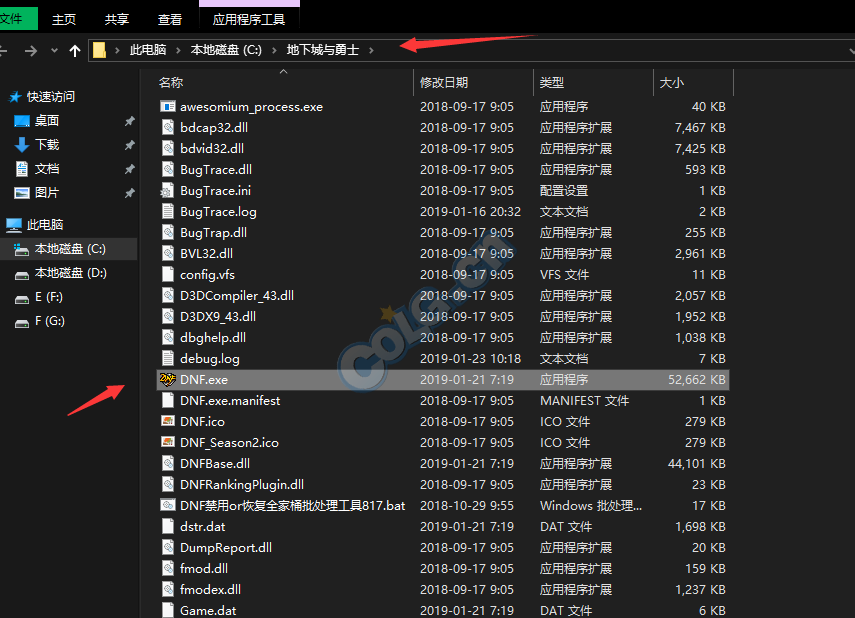Click the BugTrace.ini settings file icon
This screenshot has height=618, width=855.
pyautogui.click(x=167, y=190)
